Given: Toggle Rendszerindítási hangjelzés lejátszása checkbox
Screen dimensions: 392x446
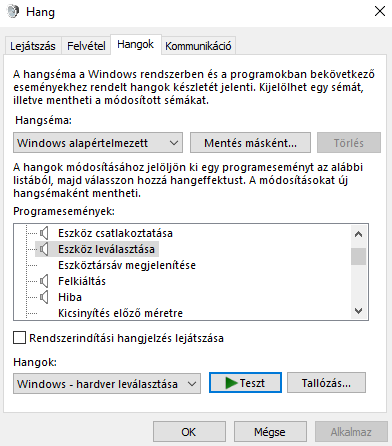Looking at the screenshot, I should coord(19,337).
